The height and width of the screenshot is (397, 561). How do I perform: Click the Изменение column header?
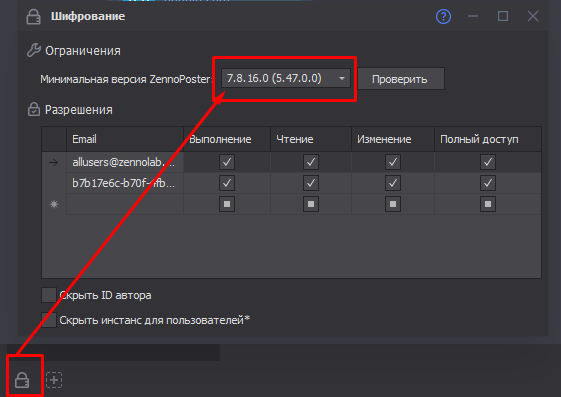tap(392, 139)
